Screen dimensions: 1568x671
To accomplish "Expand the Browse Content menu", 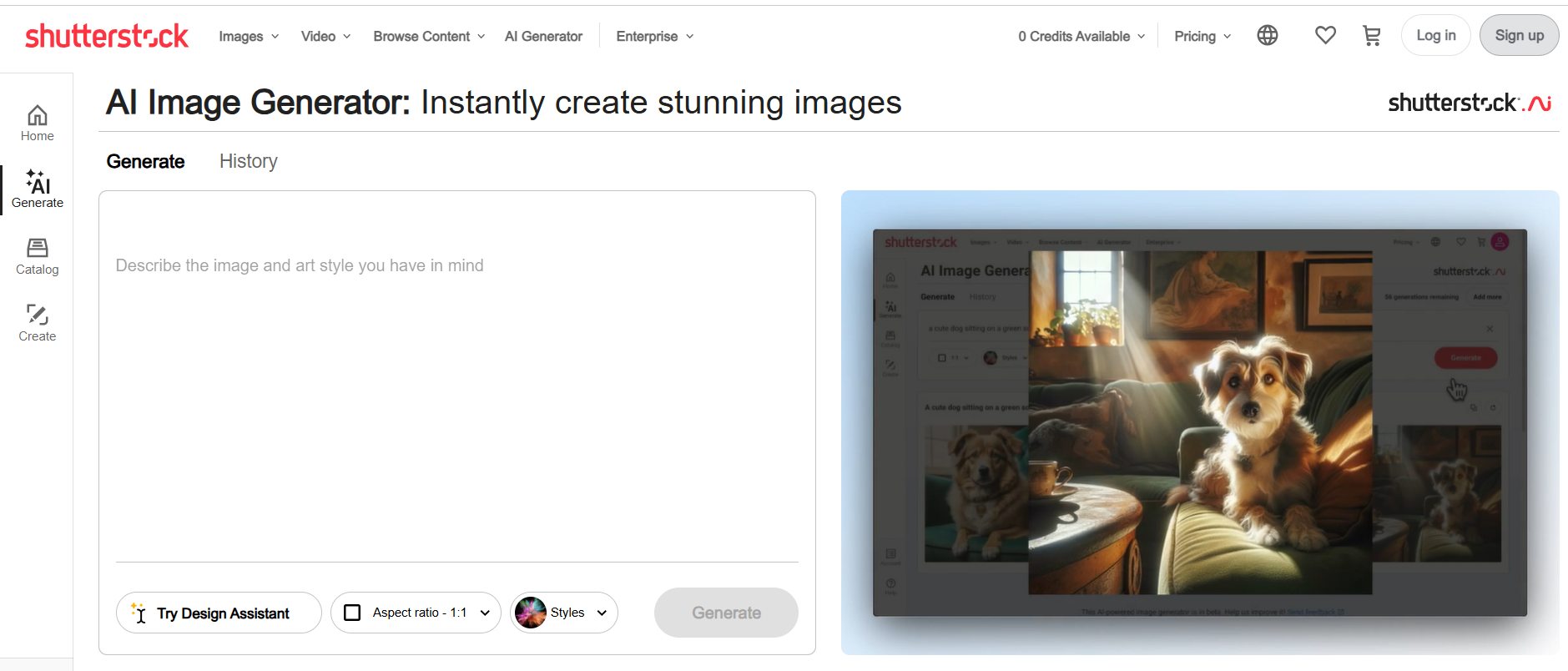I will pos(429,36).
